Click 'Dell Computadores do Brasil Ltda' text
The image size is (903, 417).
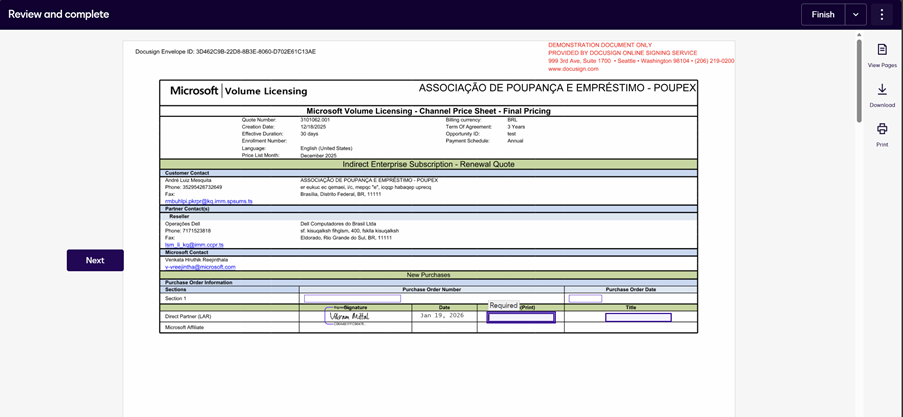click(x=339, y=223)
